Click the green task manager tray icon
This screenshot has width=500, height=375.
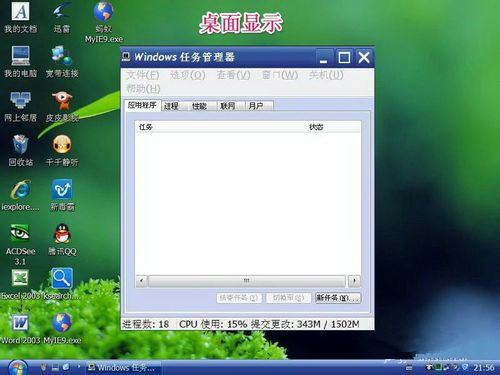click(439, 367)
